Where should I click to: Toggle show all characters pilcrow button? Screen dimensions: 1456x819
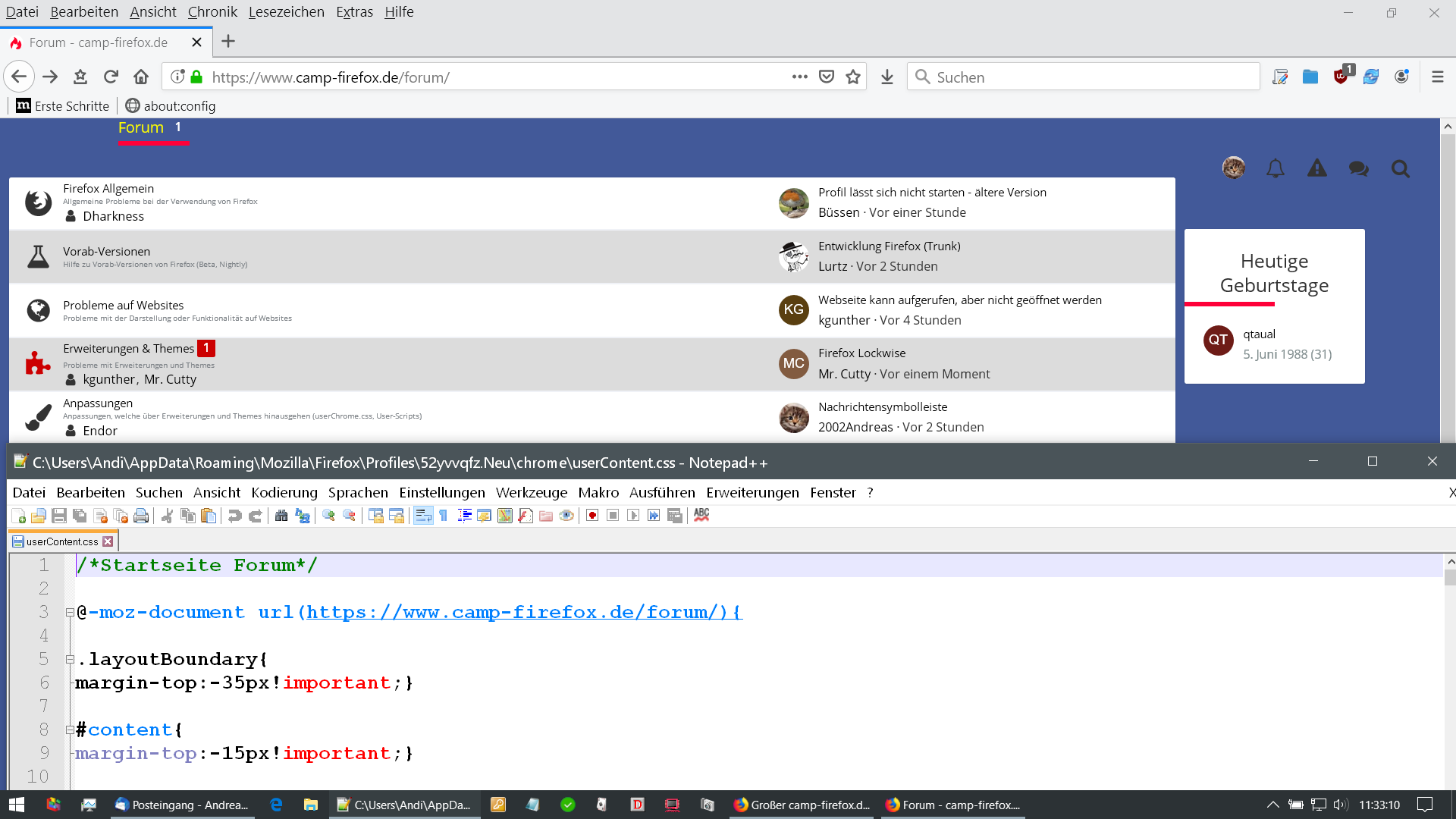(444, 516)
